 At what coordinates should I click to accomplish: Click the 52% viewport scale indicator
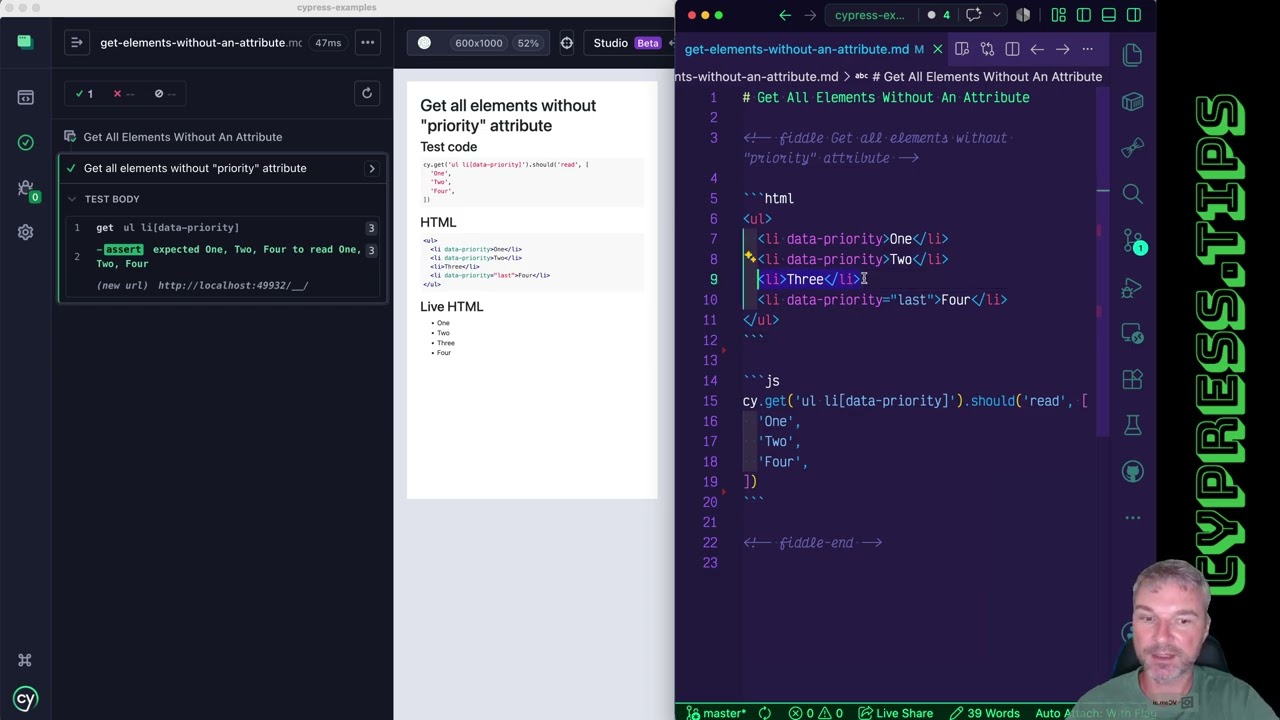tap(528, 43)
